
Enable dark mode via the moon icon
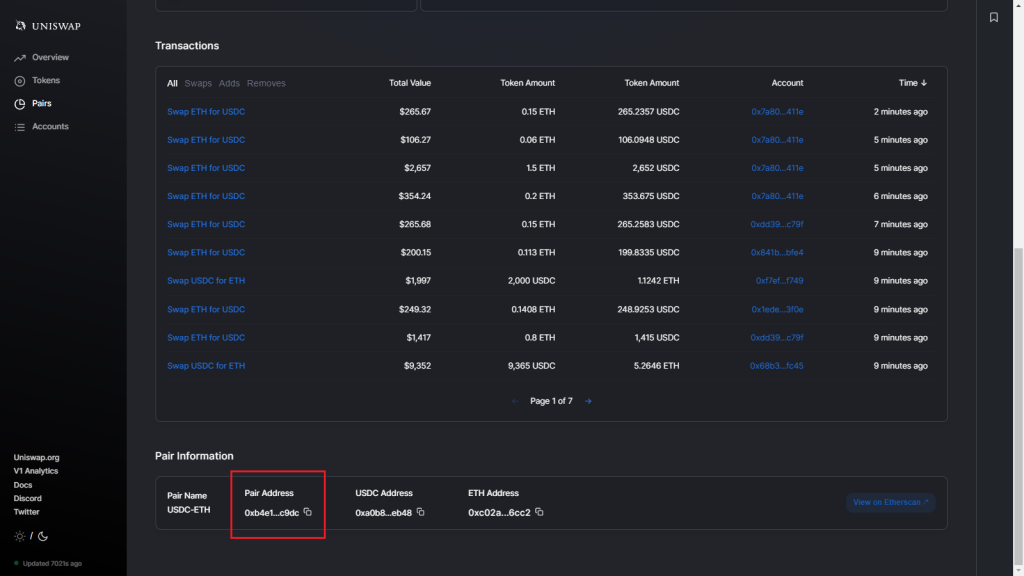point(44,536)
